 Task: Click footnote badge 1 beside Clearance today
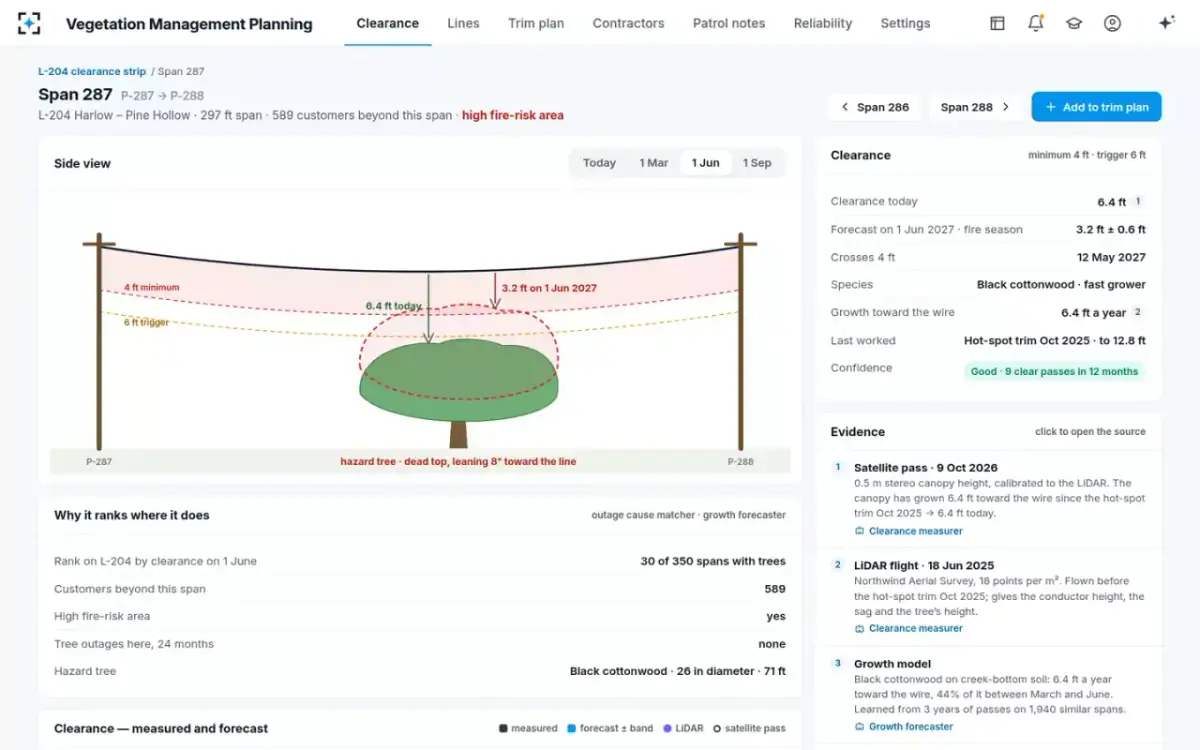(1138, 201)
